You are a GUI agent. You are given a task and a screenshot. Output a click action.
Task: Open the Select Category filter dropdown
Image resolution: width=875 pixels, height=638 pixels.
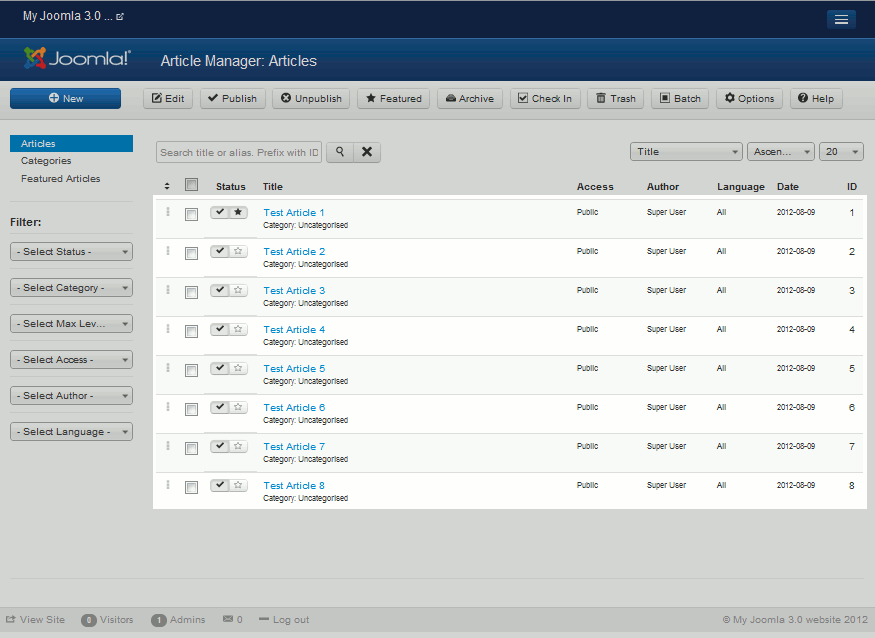click(71, 288)
